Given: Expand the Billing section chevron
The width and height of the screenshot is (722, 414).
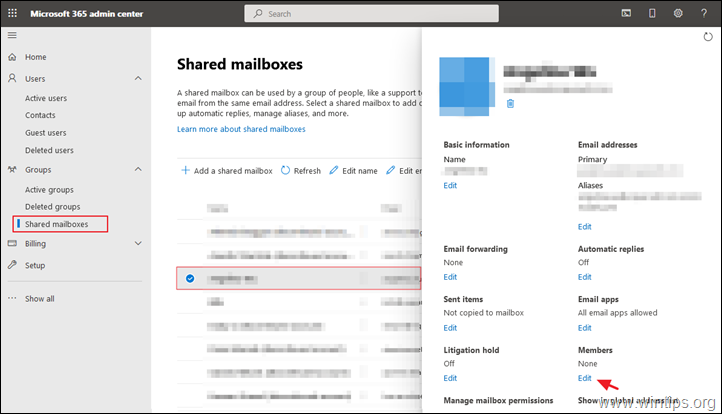Looking at the screenshot, I should 138,243.
